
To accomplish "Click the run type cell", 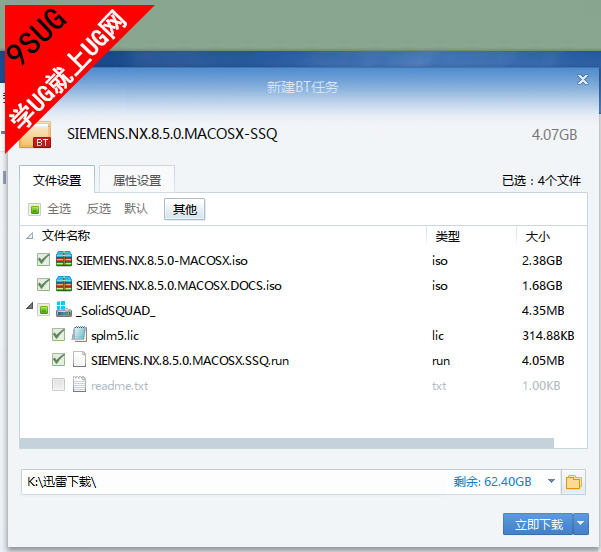I will pos(441,361).
